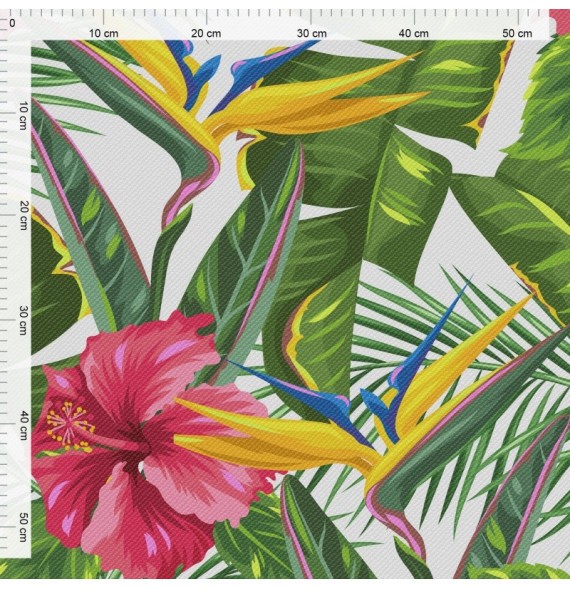The width and height of the screenshot is (570, 589).
Task: Click the 10 cm mark on top ruler
Action: [103, 33]
